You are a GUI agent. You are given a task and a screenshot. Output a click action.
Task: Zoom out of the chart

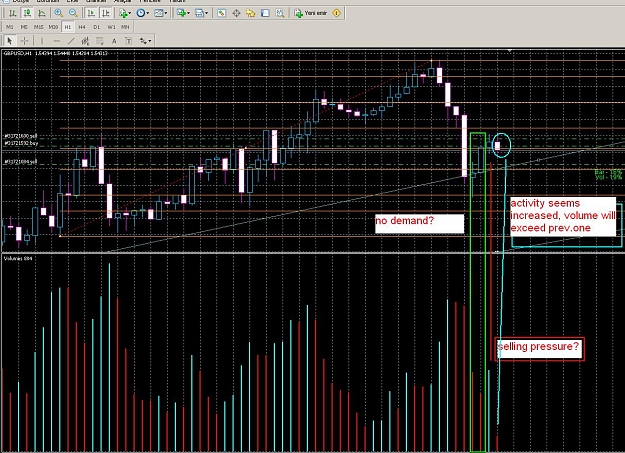[73, 13]
